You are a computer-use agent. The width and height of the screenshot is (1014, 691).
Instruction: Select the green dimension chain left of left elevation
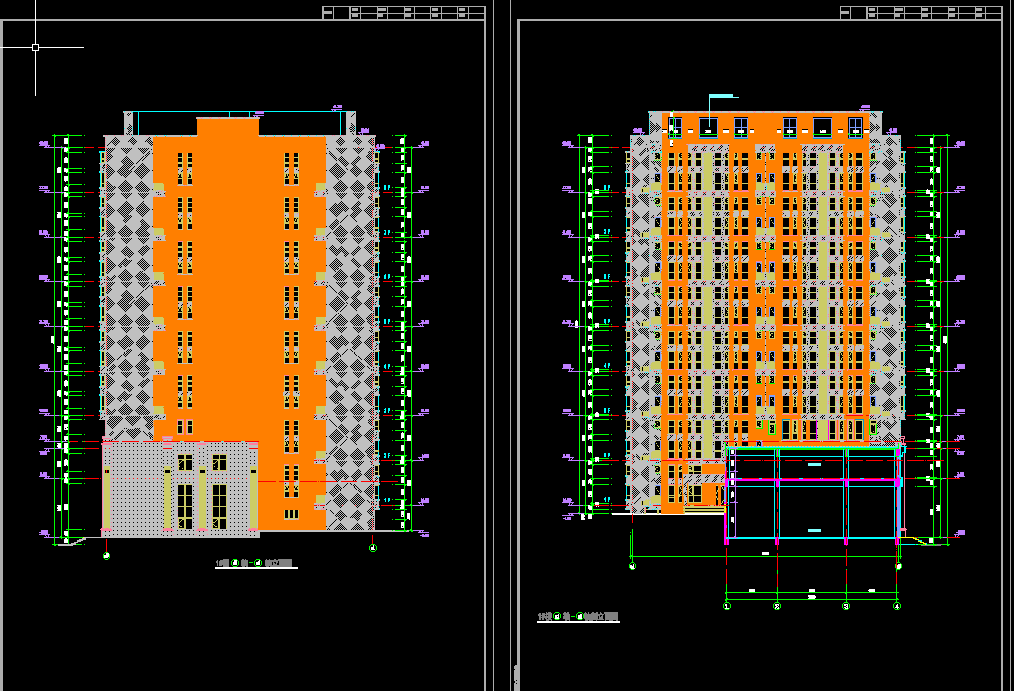(66, 330)
